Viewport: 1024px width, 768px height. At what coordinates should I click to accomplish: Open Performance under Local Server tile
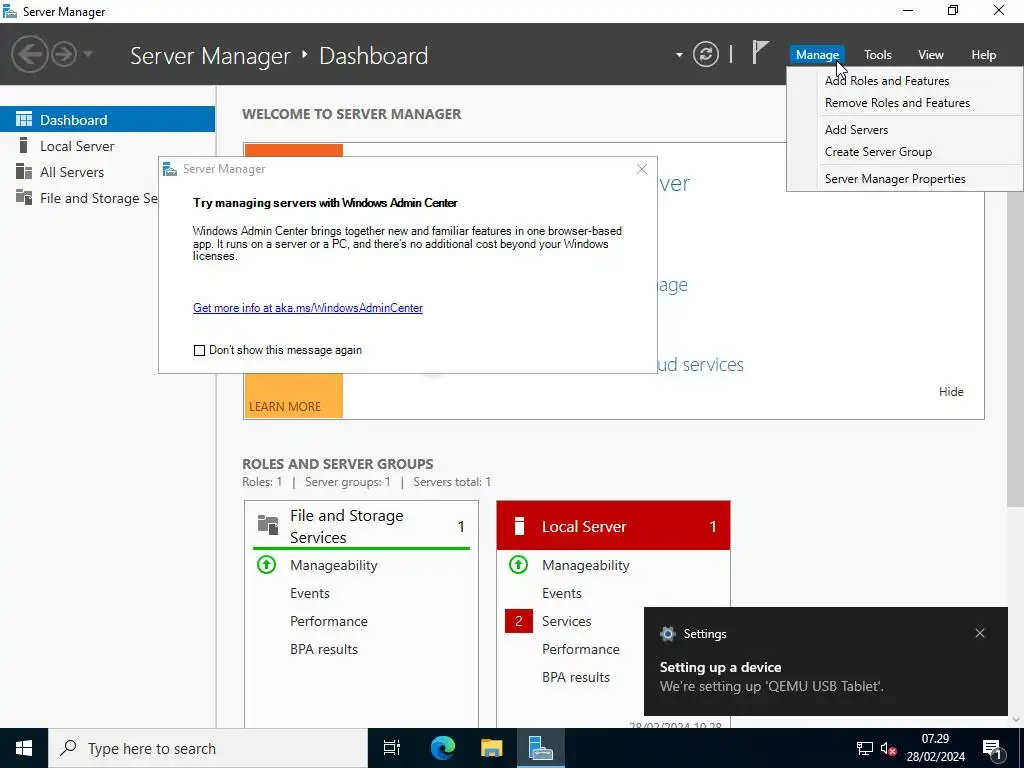pos(581,649)
